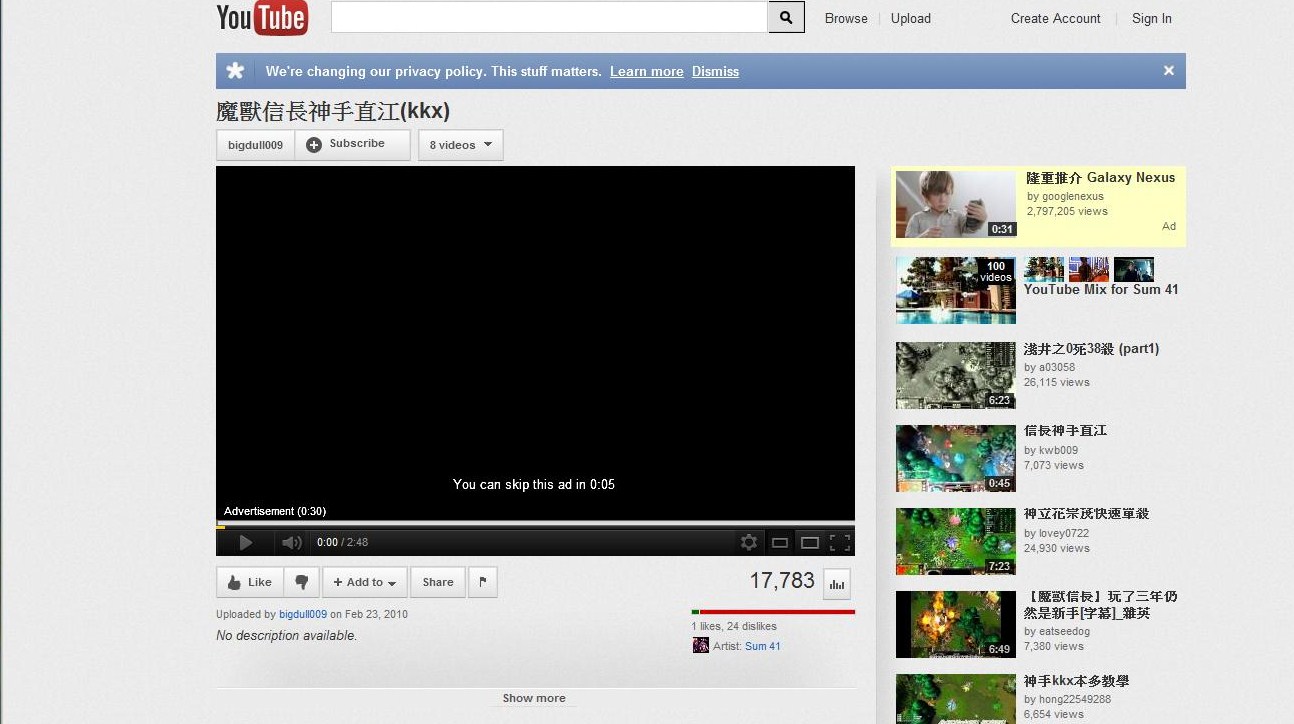The image size is (1294, 724).
Task: Click inside the search input field
Action: coord(549,17)
